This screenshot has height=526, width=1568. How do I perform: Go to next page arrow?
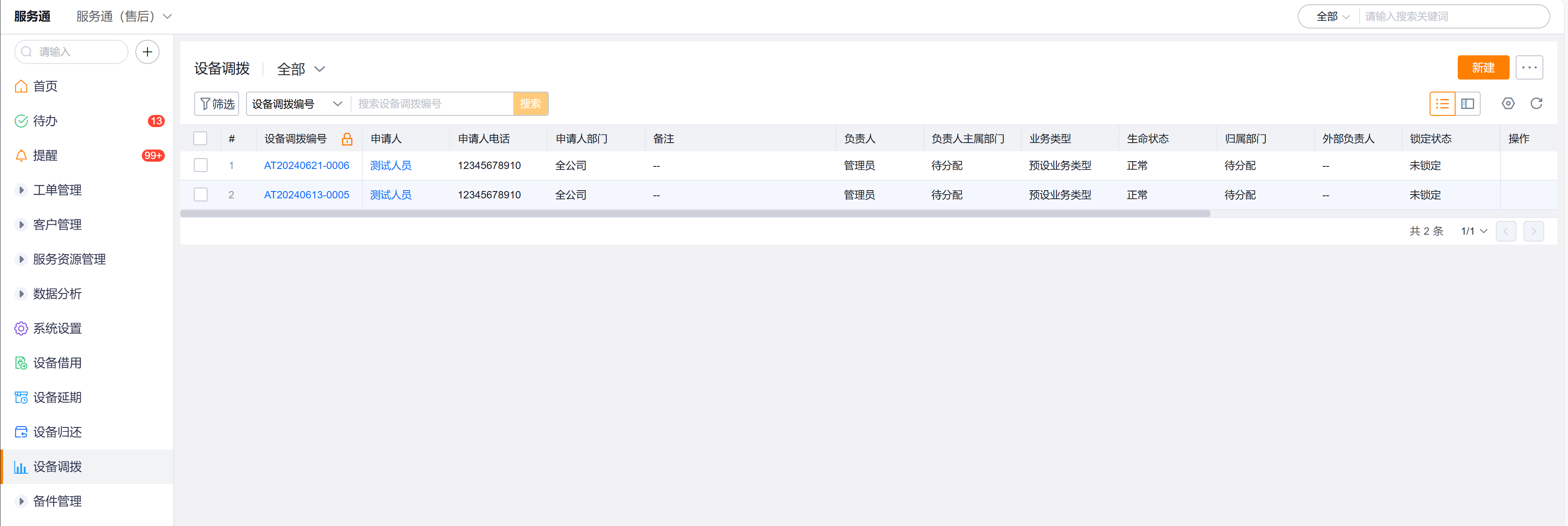point(1533,232)
